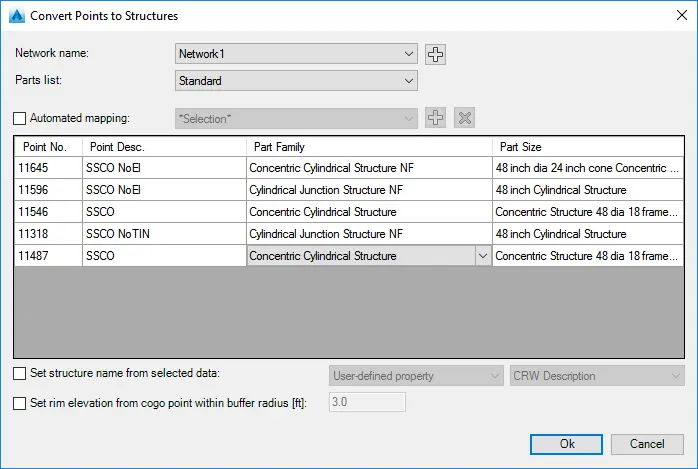Toggle Set rim elevation from cogo point
Screen dimensions: 698x469
coord(20,403)
